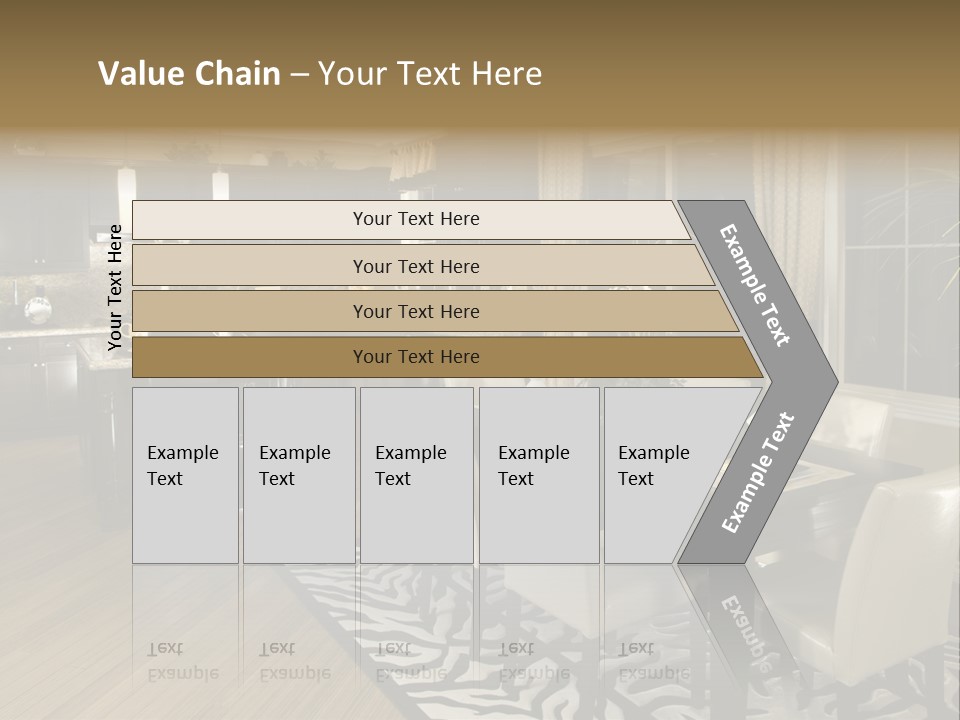Click the mirrored reflection under the fifth box
The image size is (960, 720).
click(655, 661)
